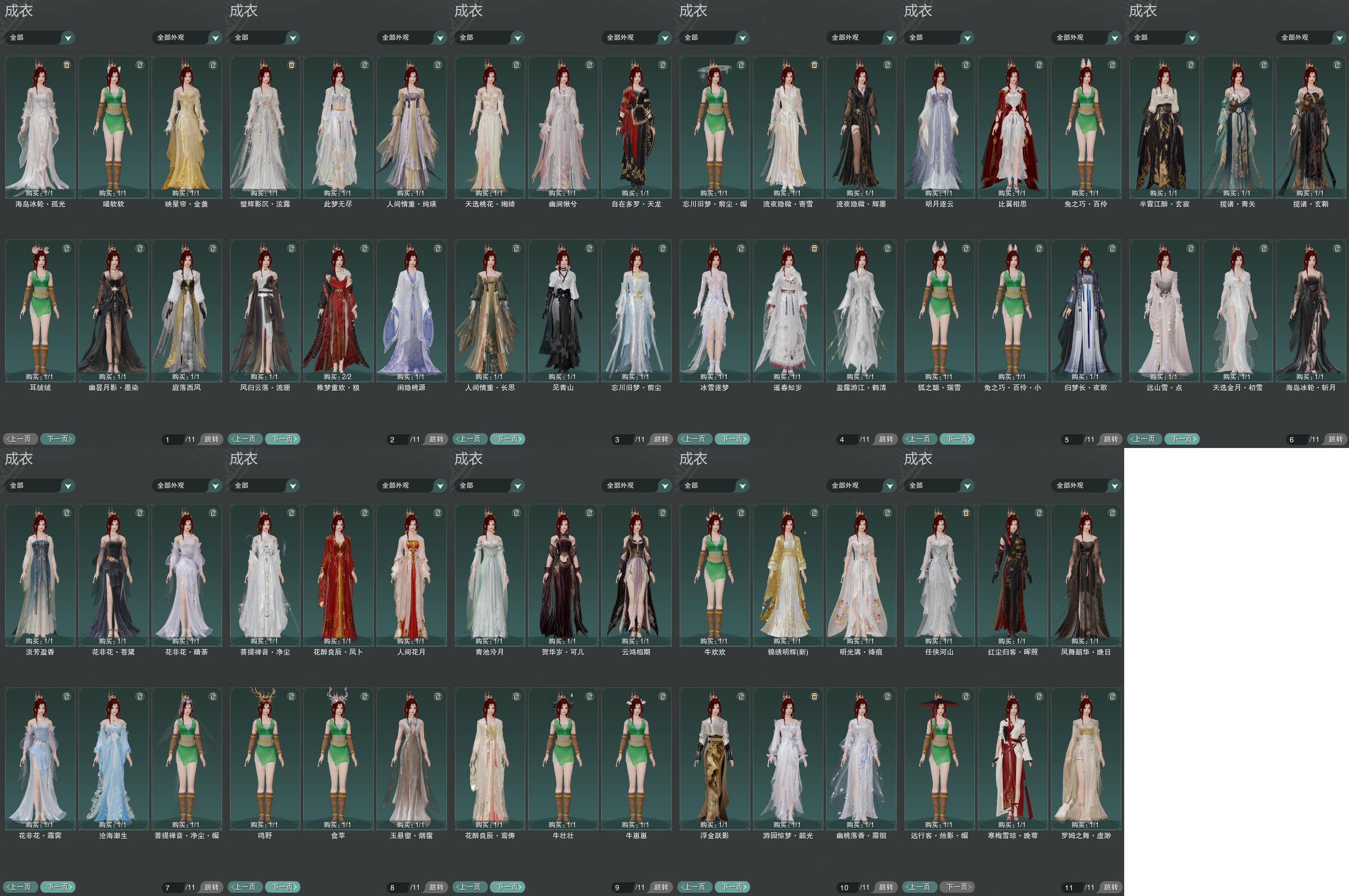Click the corner icon on 海岛冰轮·斩月 card
This screenshot has height=896, width=1349.
[x=1338, y=248]
